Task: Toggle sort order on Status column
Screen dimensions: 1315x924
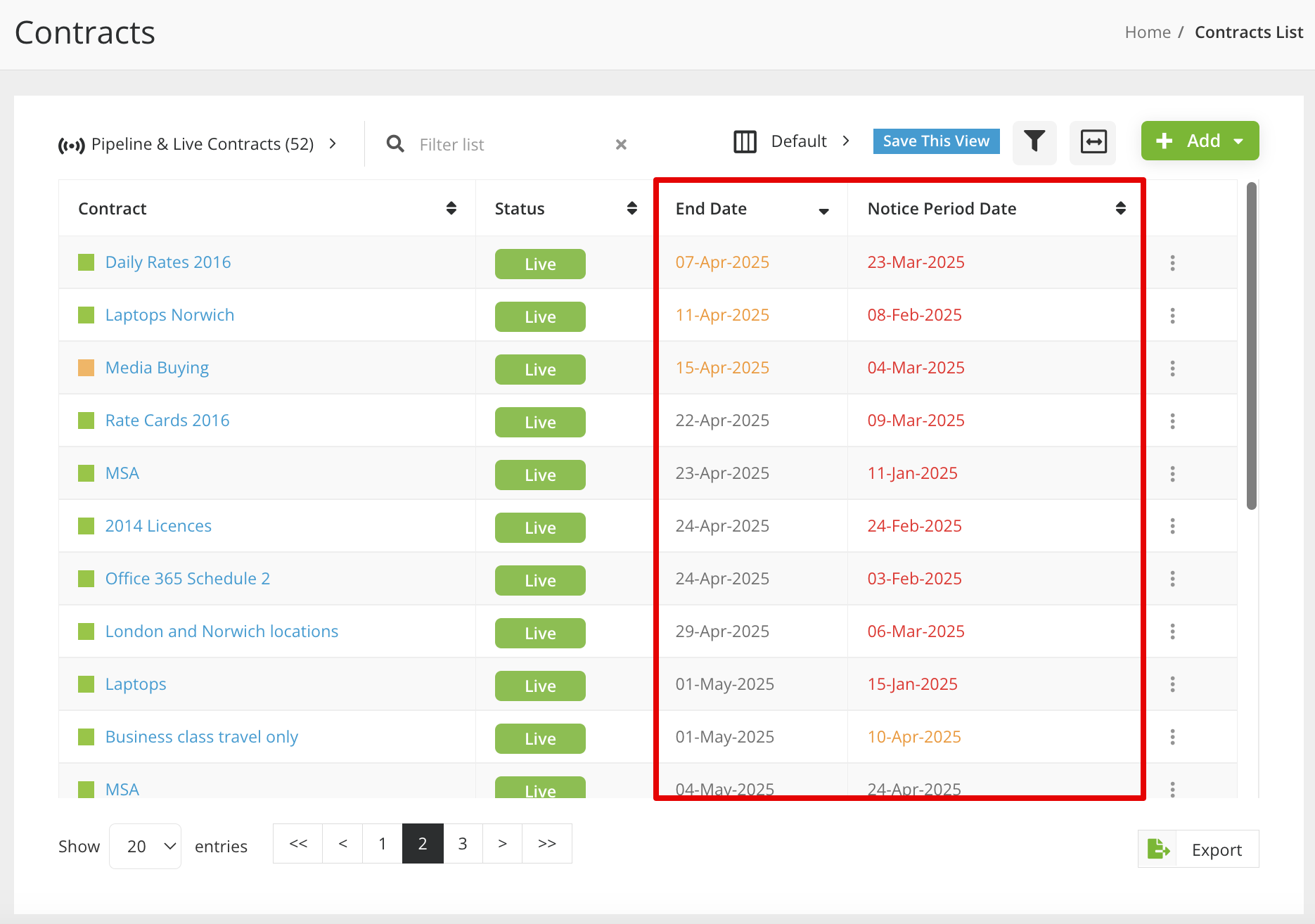Action: click(x=631, y=208)
